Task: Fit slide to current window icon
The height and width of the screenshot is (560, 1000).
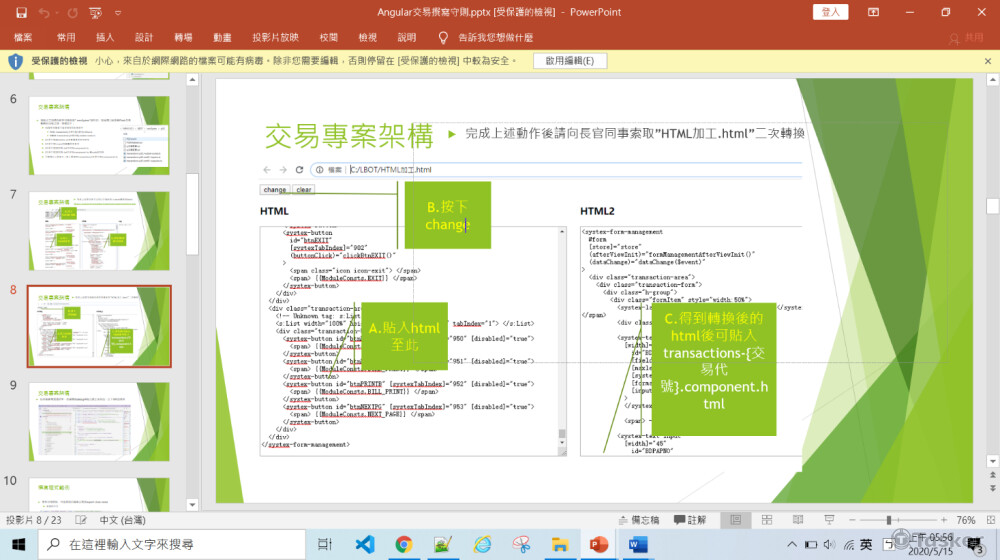Action: tap(990, 520)
